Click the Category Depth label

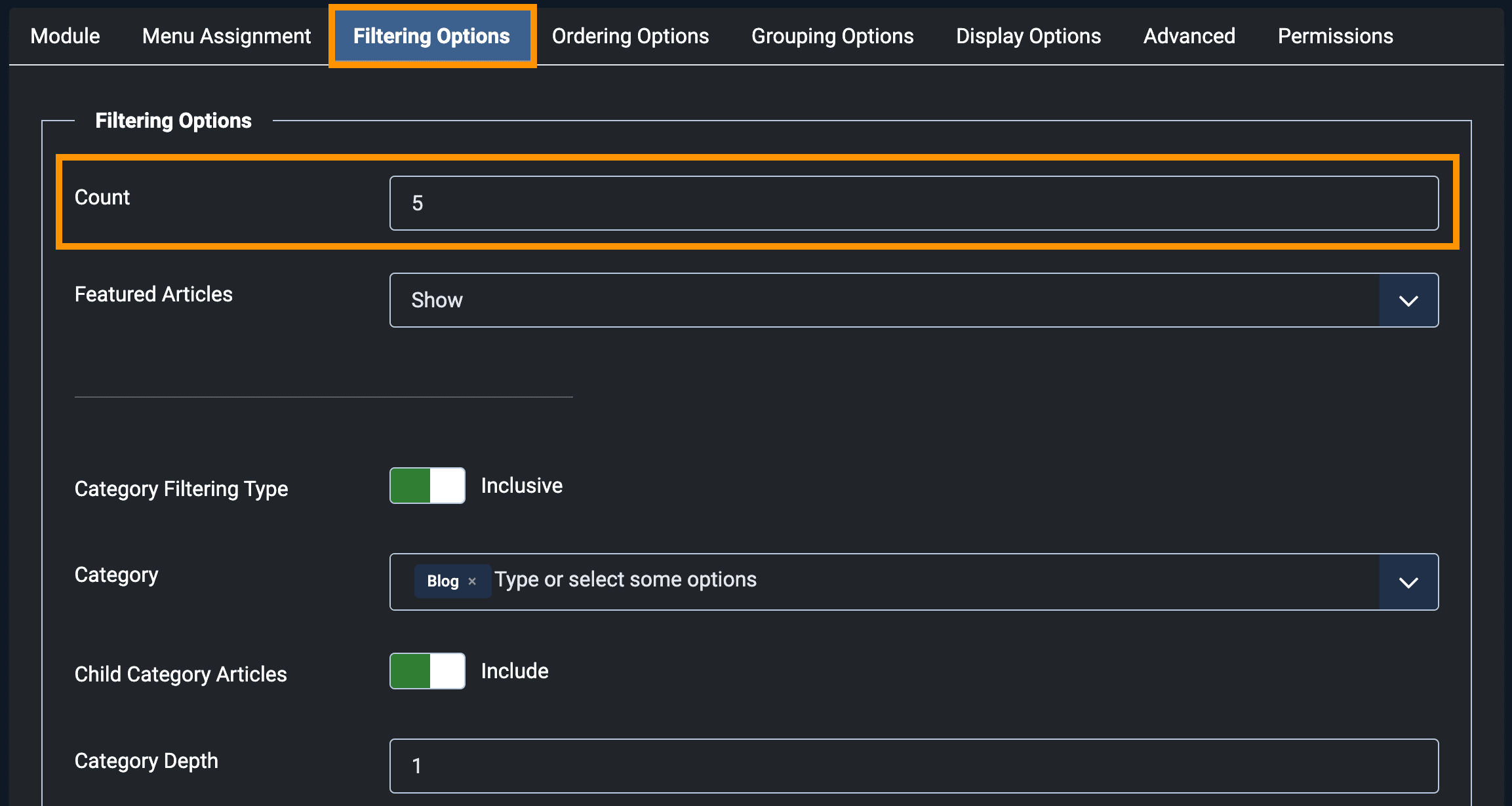pos(146,761)
